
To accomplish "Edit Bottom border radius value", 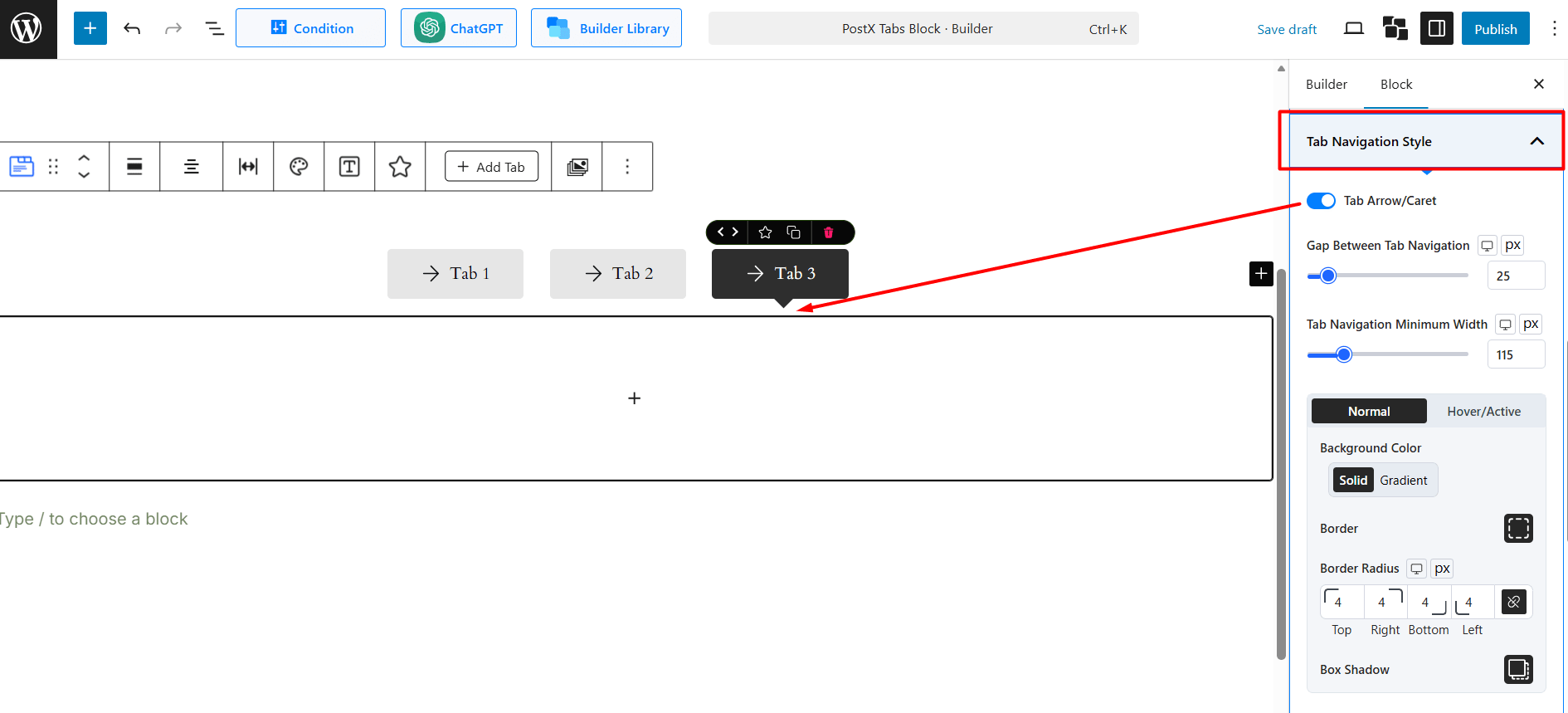I will [1429, 602].
